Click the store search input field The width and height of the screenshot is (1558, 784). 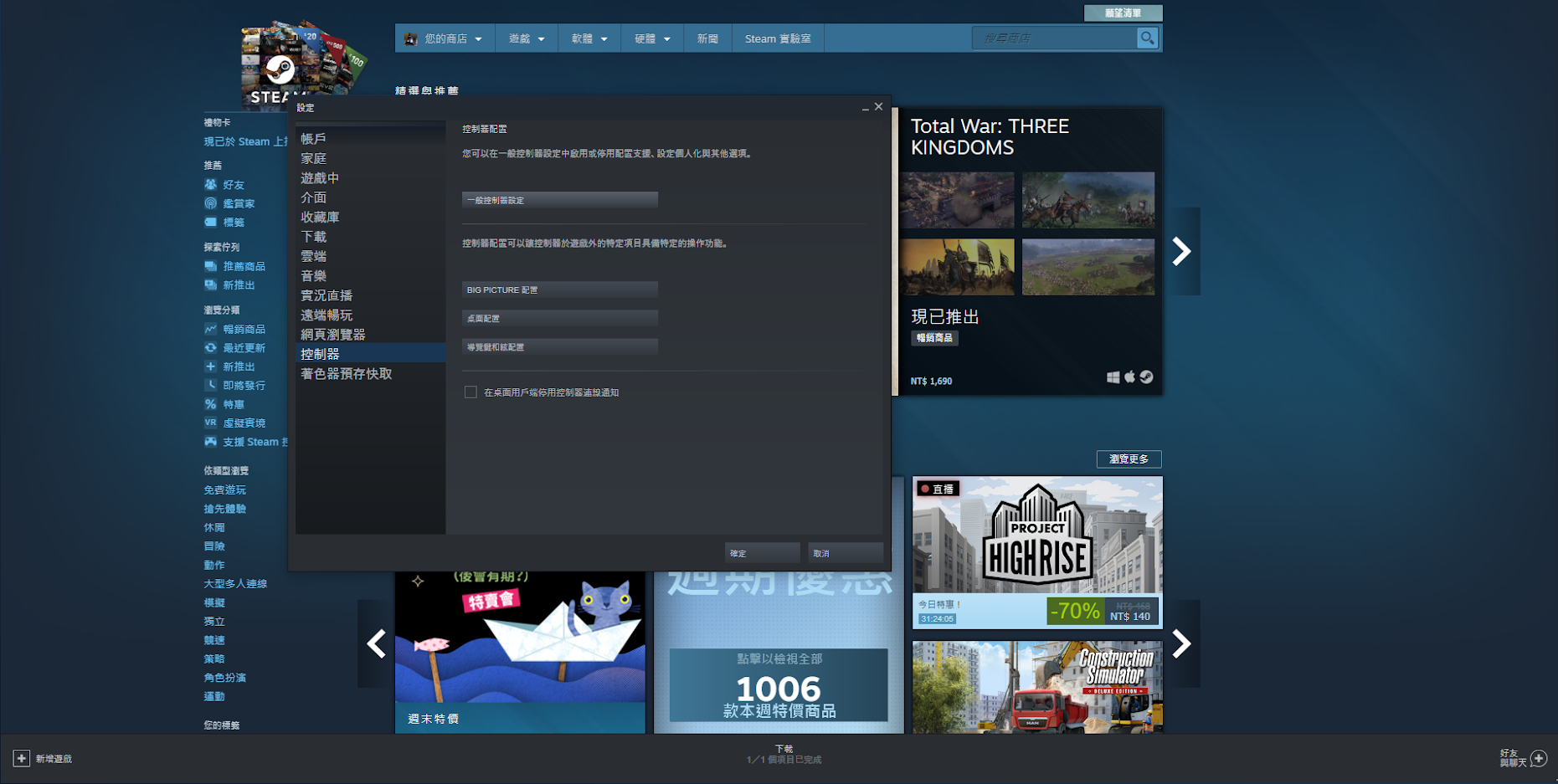coord(1055,38)
